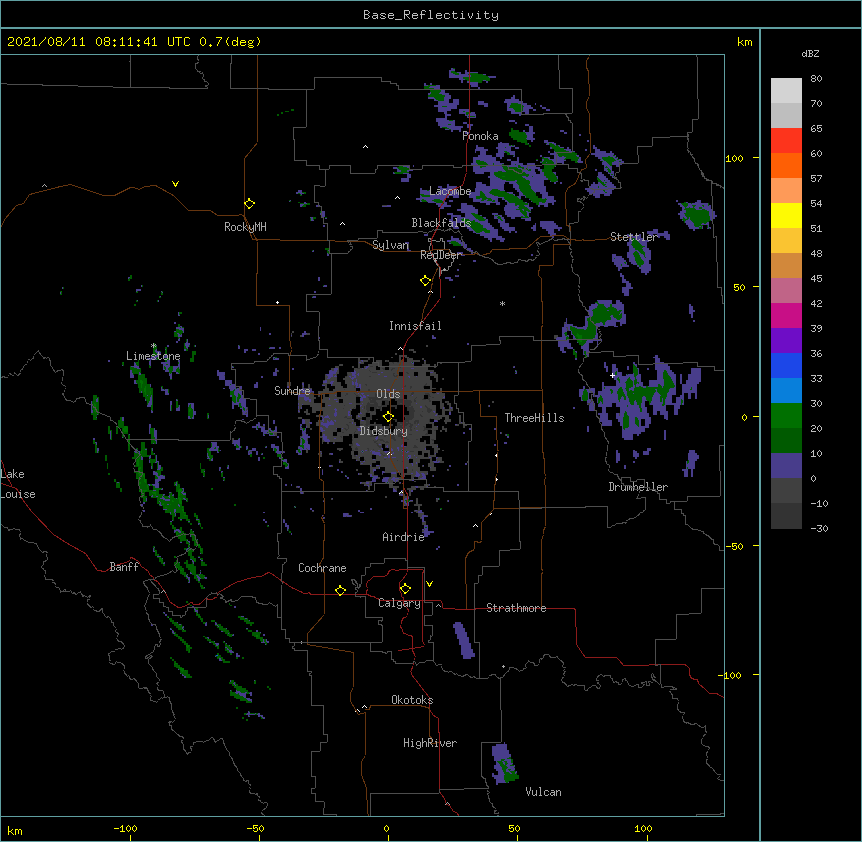Click the green echo cell southeast of Stettler

[x=639, y=254]
